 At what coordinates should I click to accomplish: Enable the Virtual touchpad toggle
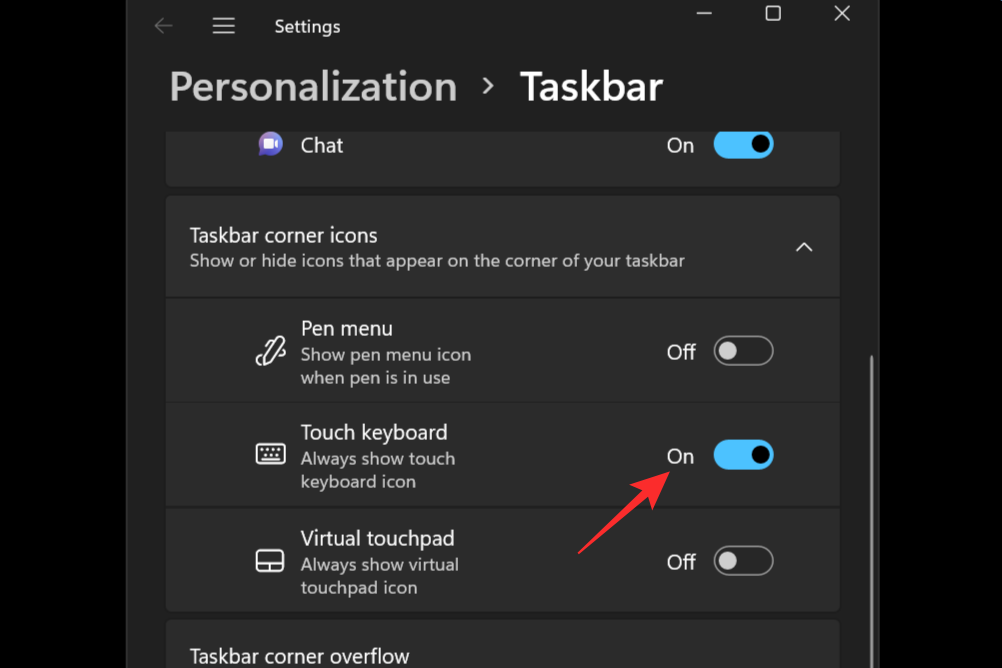coord(743,561)
